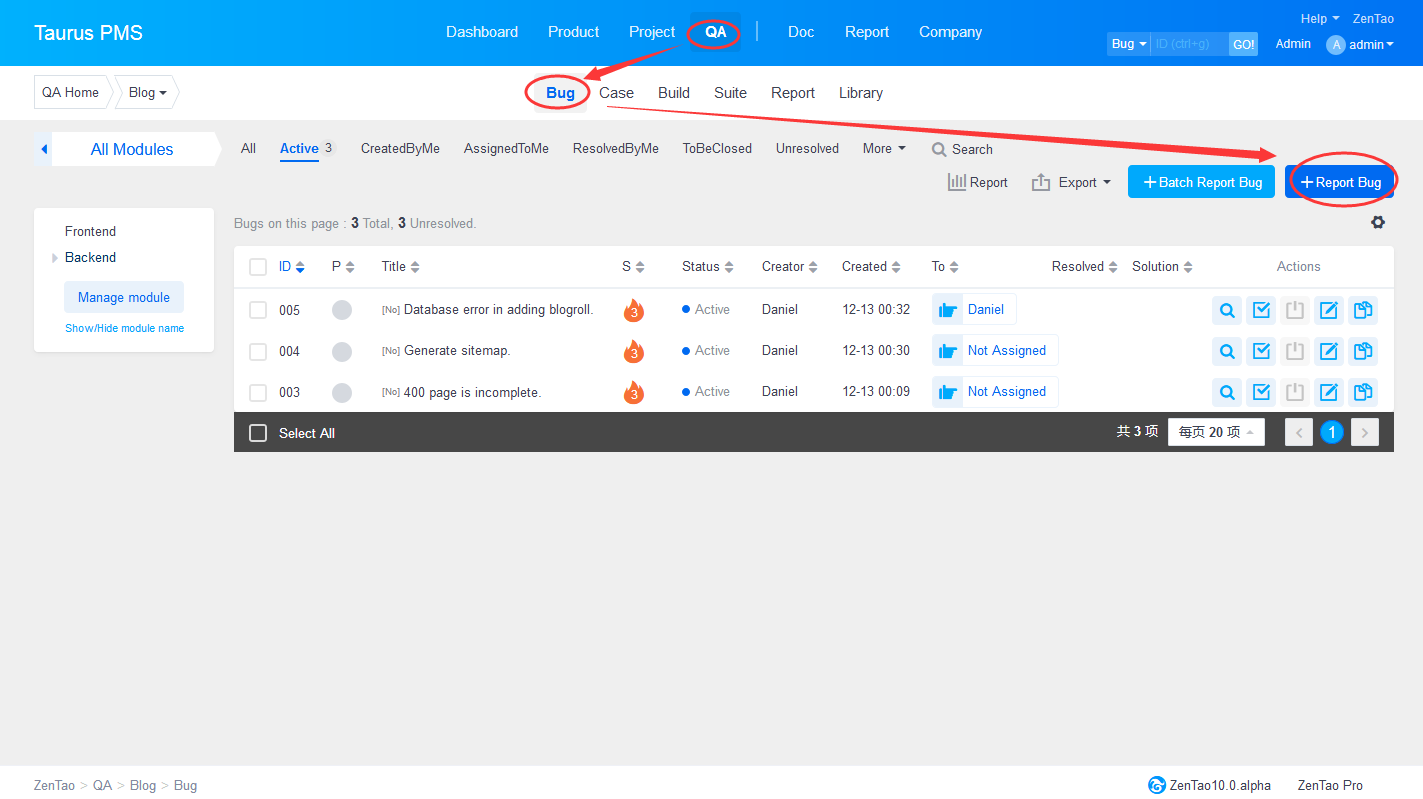The image size is (1423, 799).
Task: Tick the checkbox for bug 005
Action: (x=258, y=310)
